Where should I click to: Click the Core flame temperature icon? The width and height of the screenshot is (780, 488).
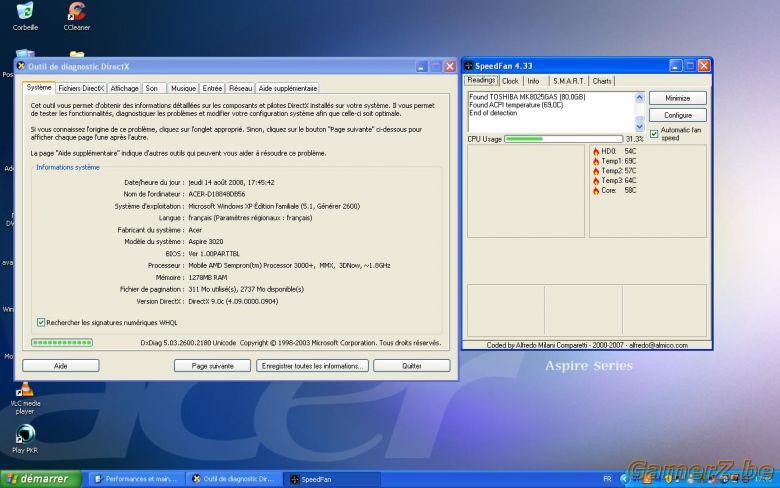[x=596, y=191]
